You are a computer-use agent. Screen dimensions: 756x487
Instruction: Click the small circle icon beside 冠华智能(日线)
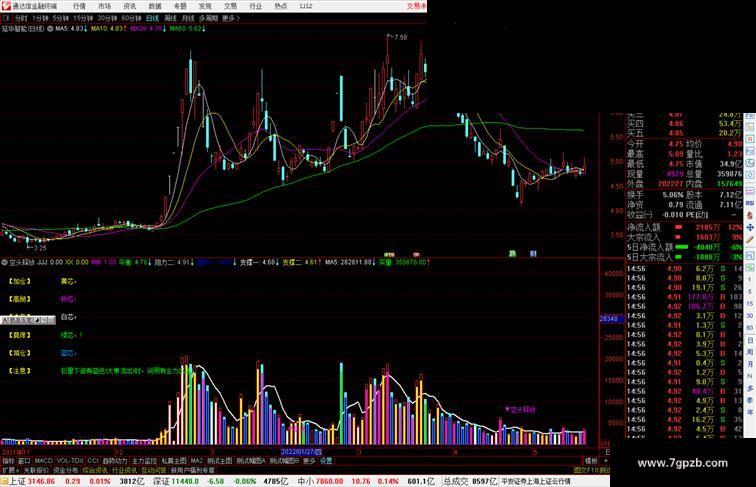[50, 29]
